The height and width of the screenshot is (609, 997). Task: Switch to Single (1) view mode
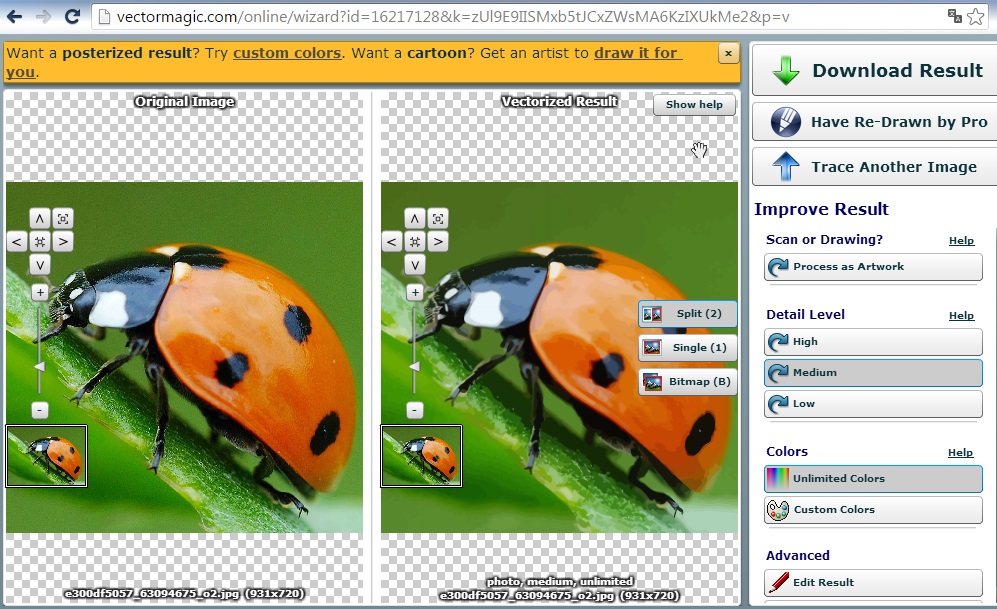tap(688, 348)
